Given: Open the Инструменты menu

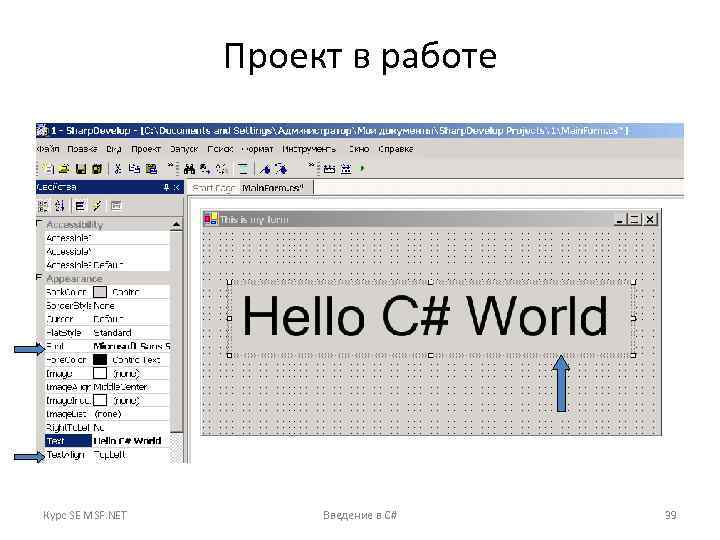Looking at the screenshot, I should (309, 149).
